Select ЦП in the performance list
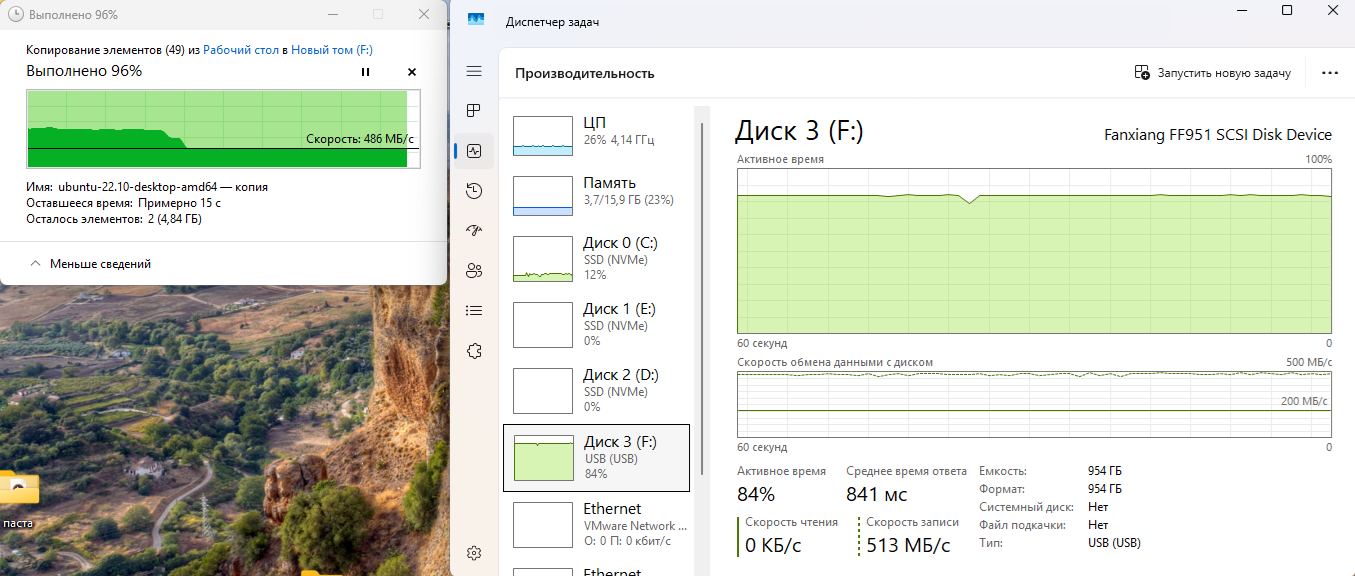 tap(596, 135)
